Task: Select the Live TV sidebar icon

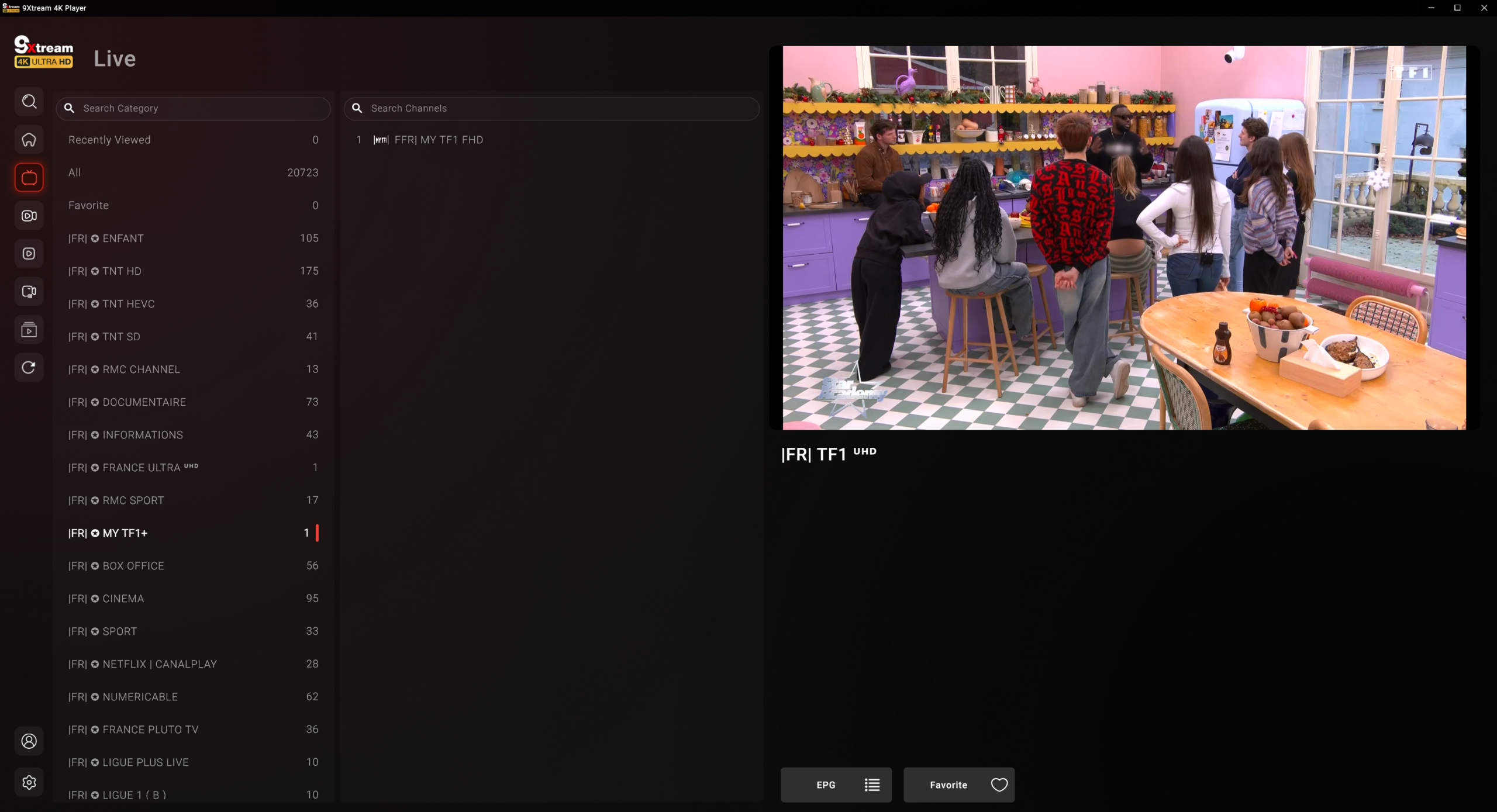Action: [x=29, y=178]
